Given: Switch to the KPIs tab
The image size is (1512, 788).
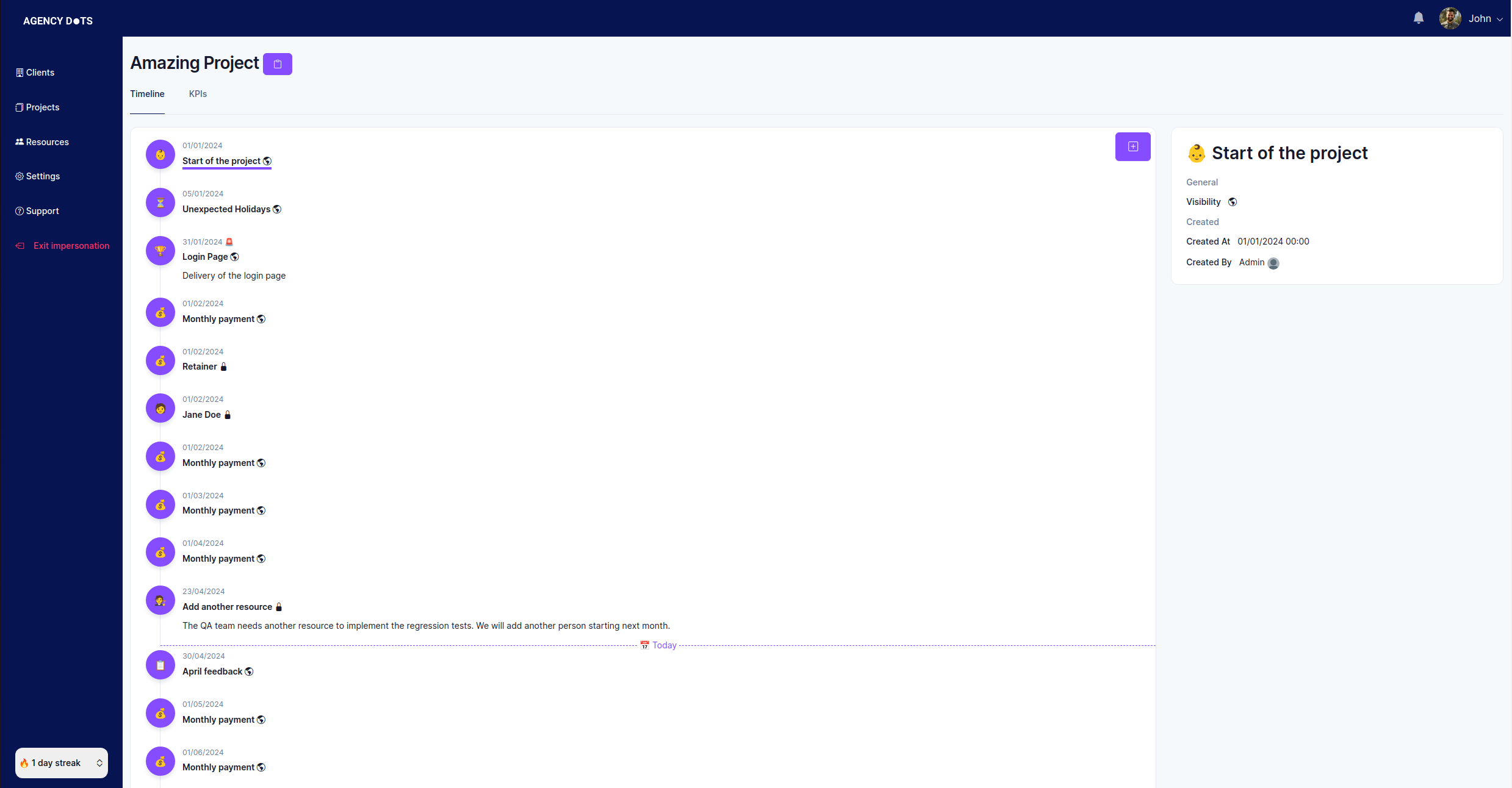Looking at the screenshot, I should coord(198,94).
